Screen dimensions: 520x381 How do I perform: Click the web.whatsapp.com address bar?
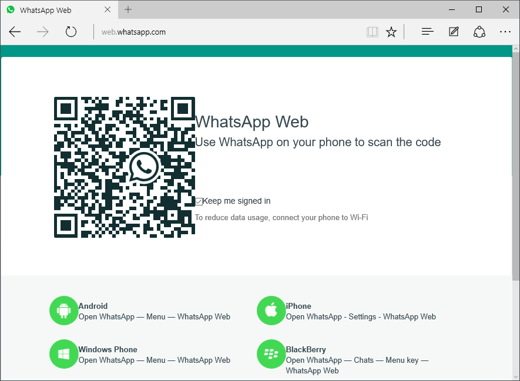(230, 32)
